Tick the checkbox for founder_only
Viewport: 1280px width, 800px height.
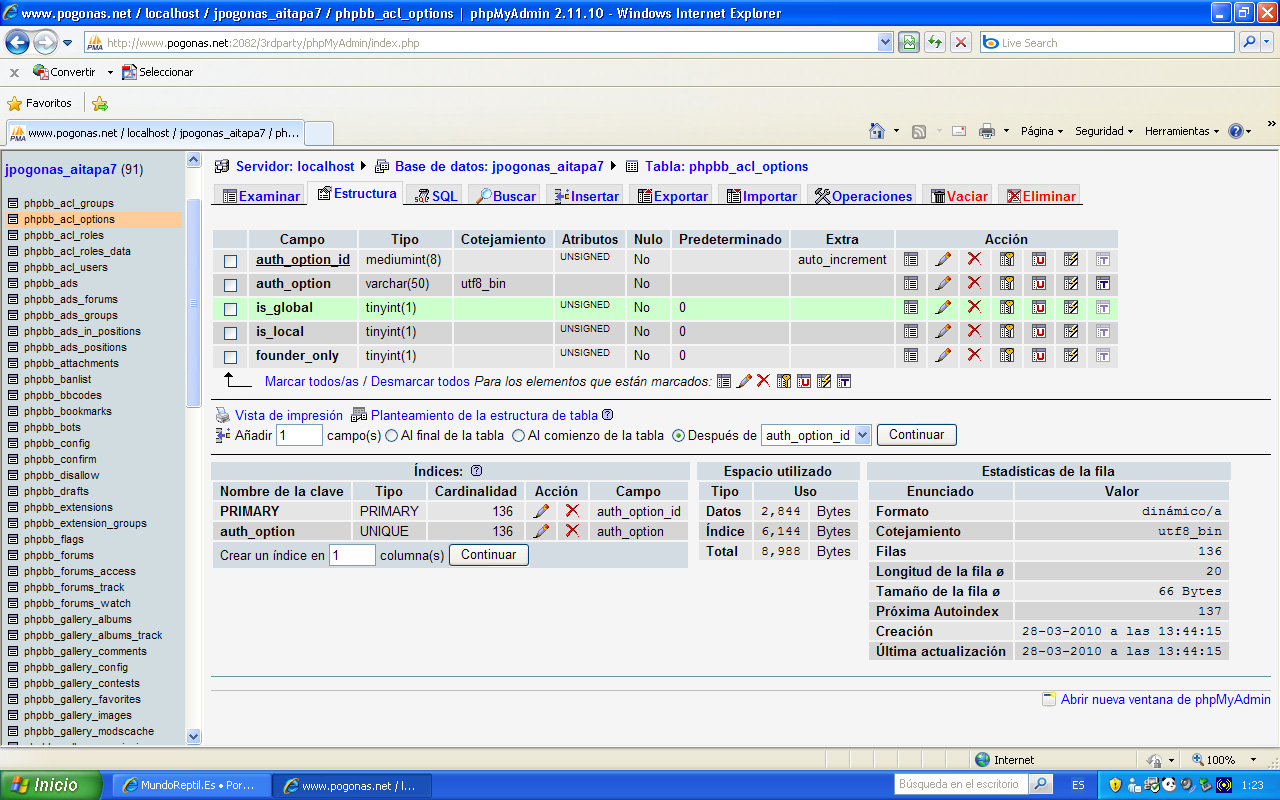point(230,356)
